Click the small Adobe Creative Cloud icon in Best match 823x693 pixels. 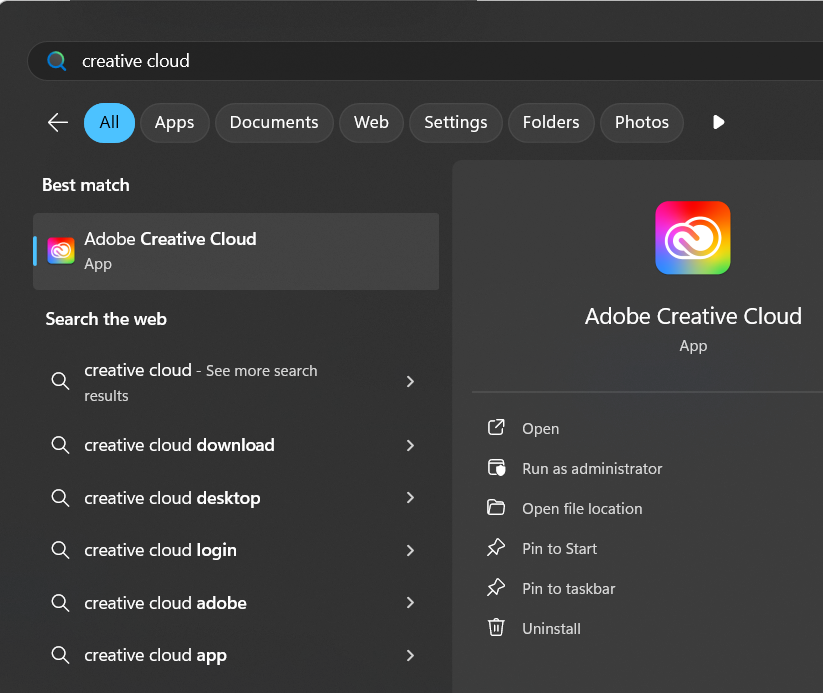[61, 250]
